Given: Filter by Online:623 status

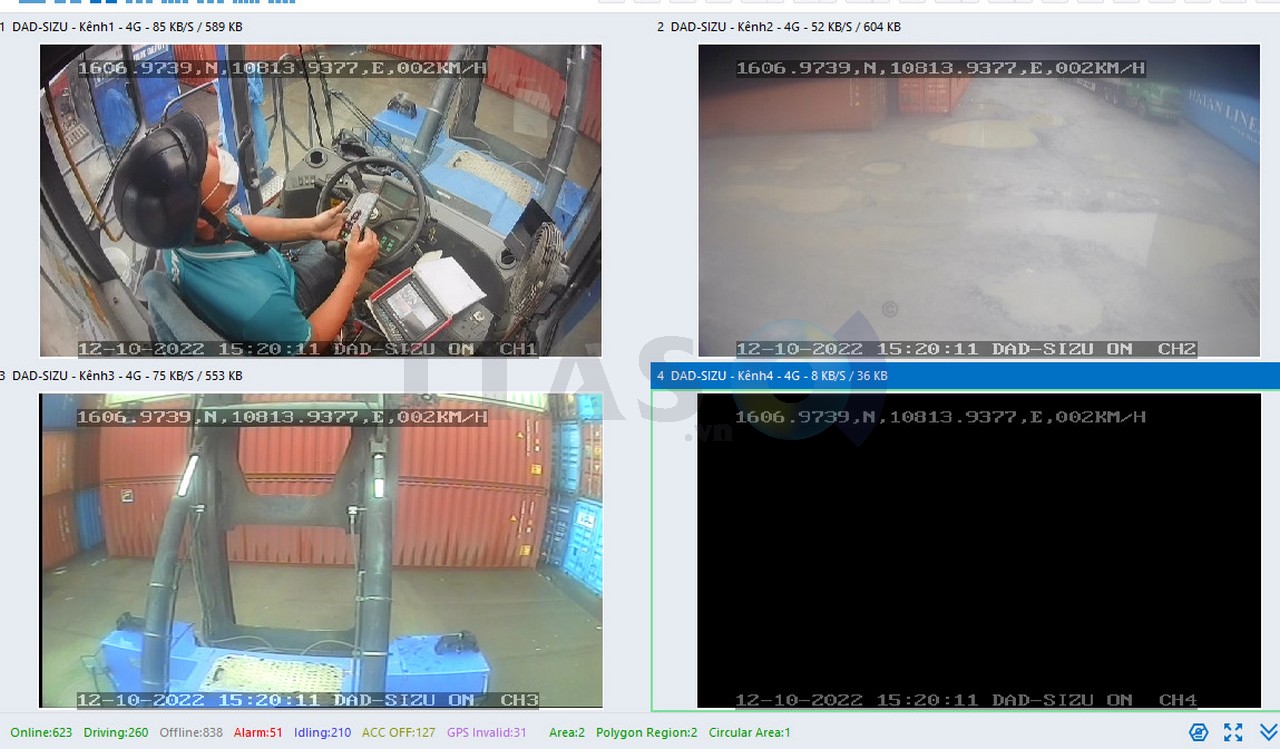Looking at the screenshot, I should coord(41,733).
